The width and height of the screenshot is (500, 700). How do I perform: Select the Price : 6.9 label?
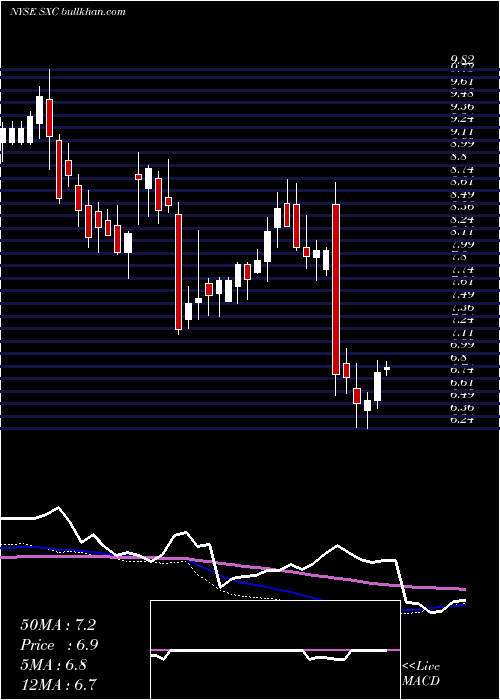point(59,645)
